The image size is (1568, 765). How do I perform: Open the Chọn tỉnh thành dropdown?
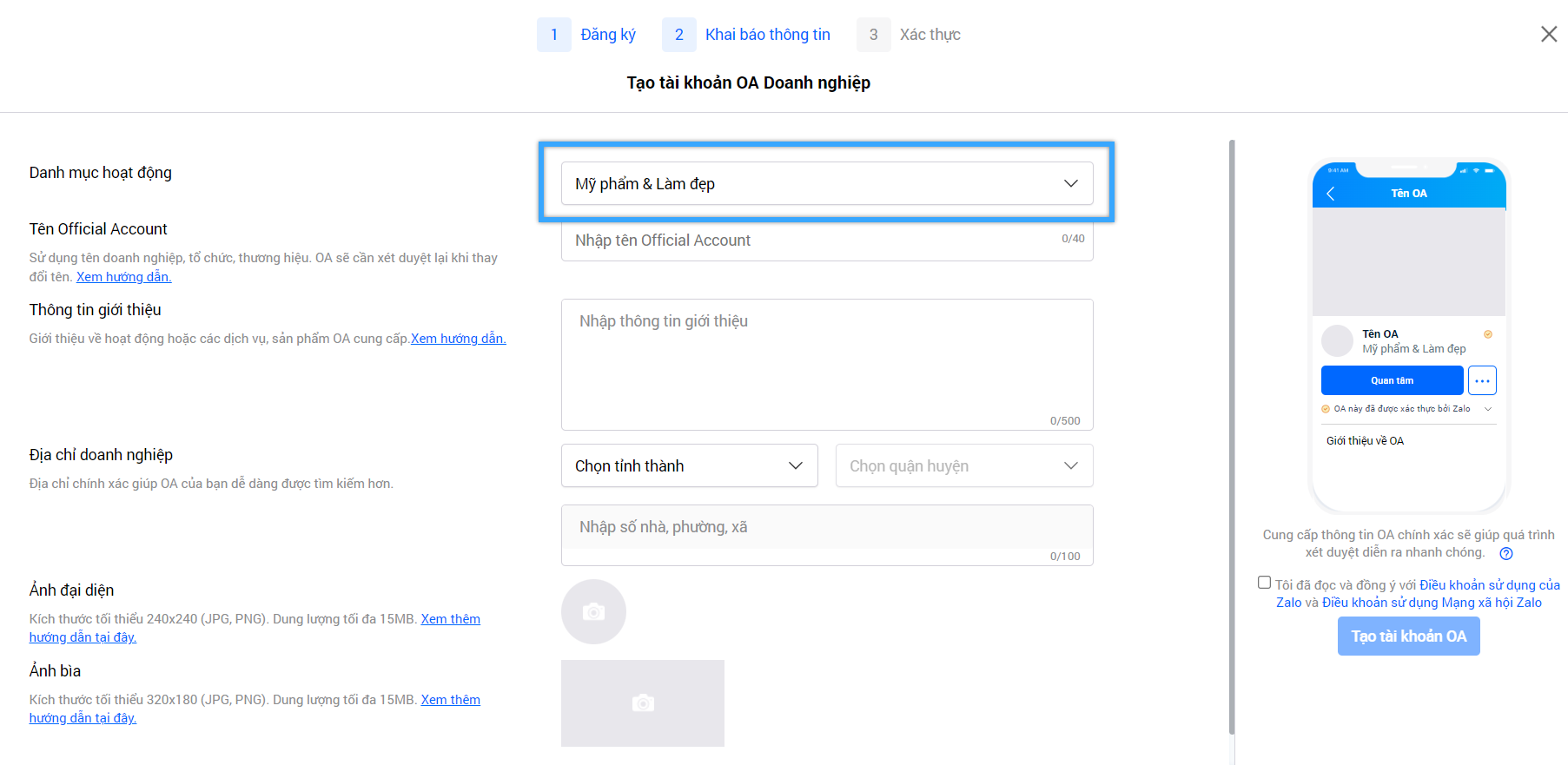coord(689,465)
